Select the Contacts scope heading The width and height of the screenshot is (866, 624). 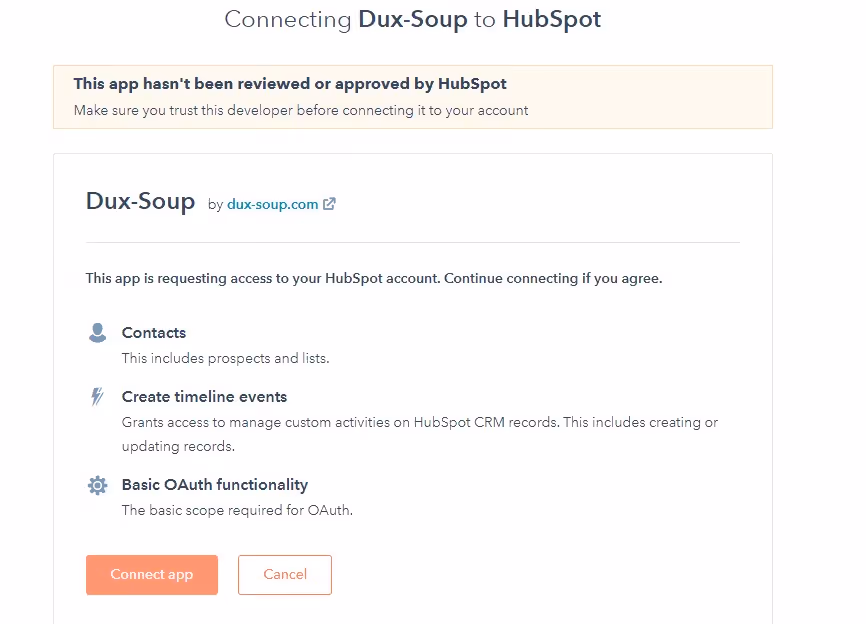154,333
